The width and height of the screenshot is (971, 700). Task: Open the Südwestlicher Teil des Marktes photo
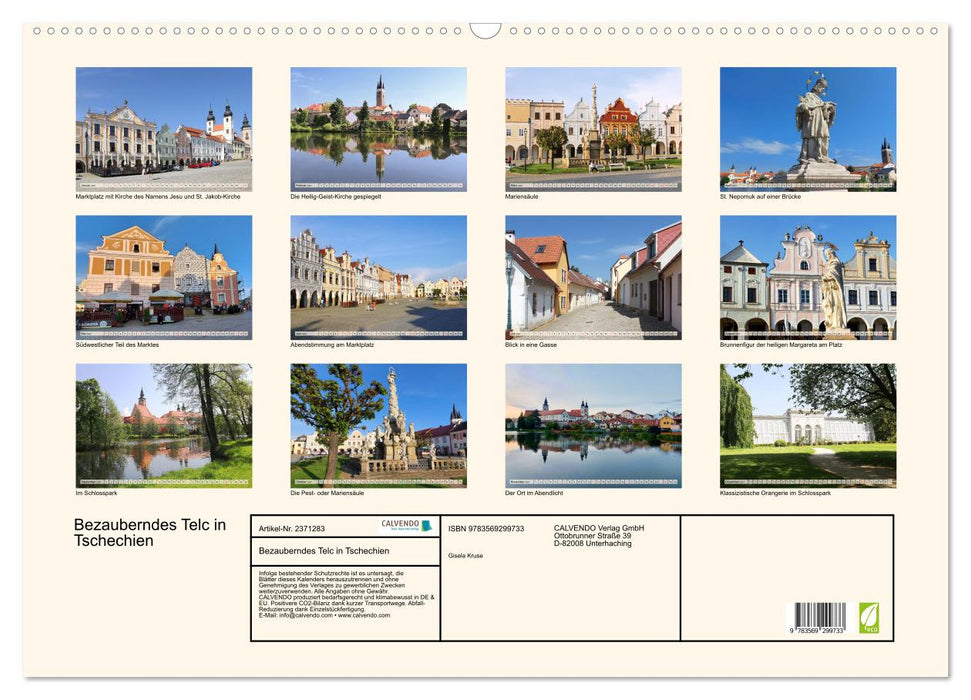(164, 278)
